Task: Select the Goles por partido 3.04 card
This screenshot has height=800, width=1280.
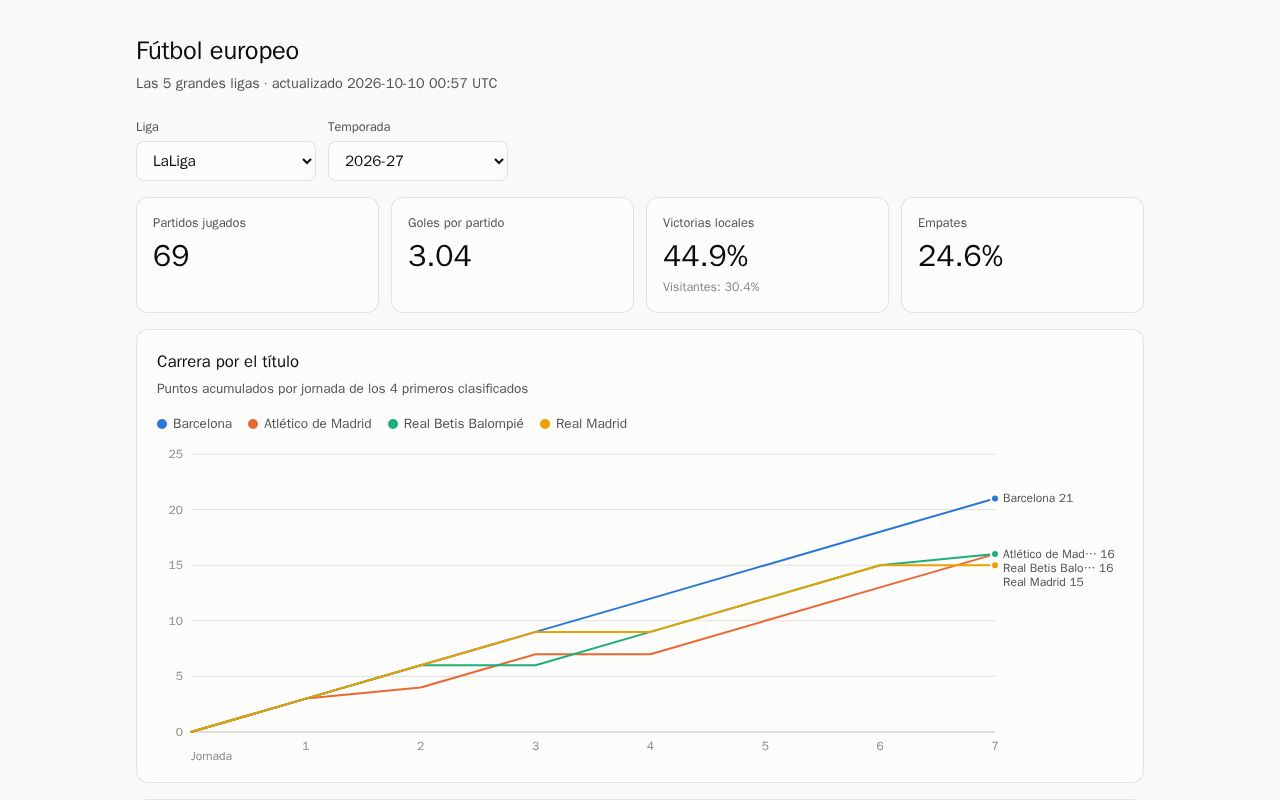Action: click(x=512, y=255)
